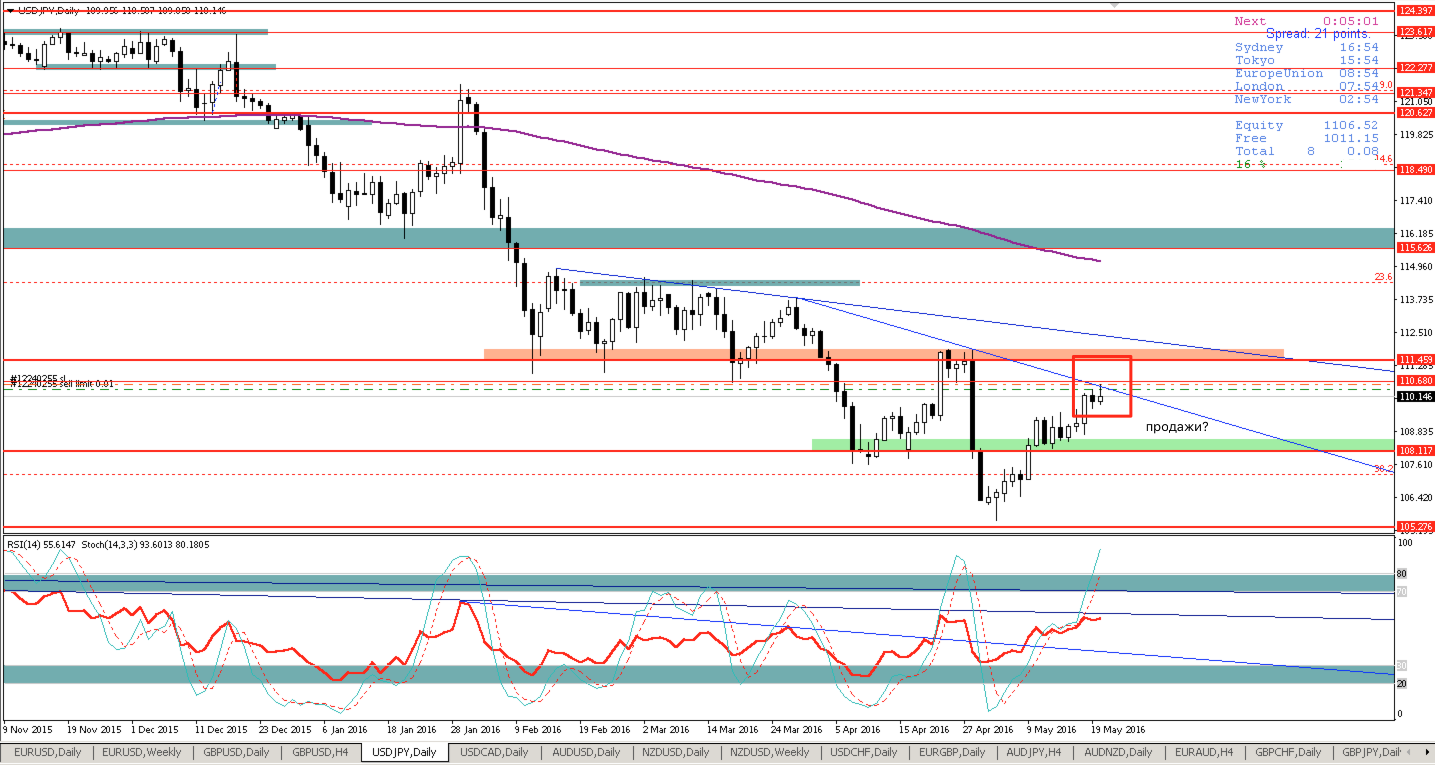Click the 105.276 price level label
The width and height of the screenshot is (1435, 765).
click(1414, 526)
